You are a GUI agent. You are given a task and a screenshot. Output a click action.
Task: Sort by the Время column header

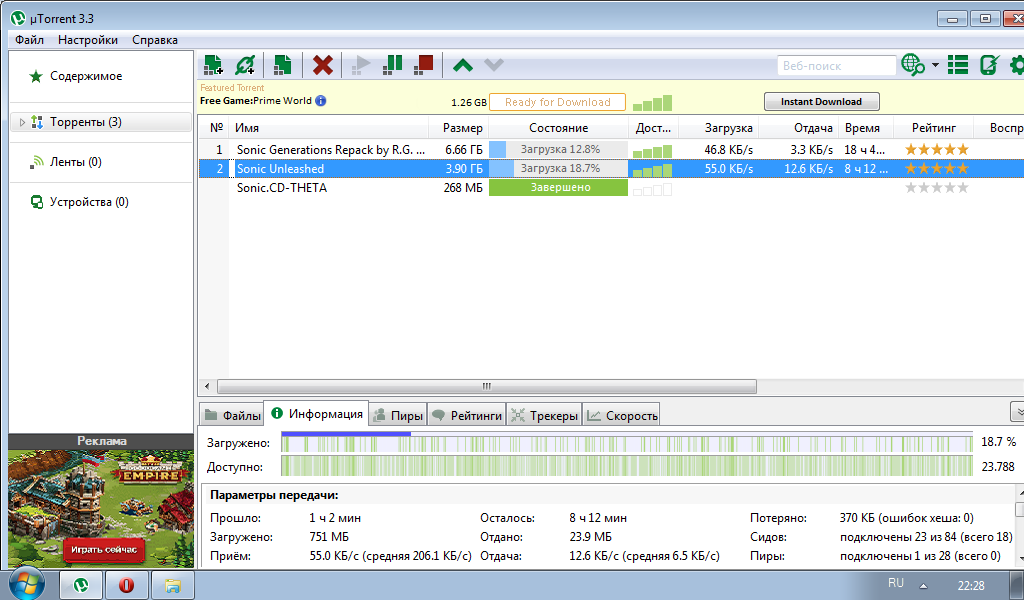[866, 128]
